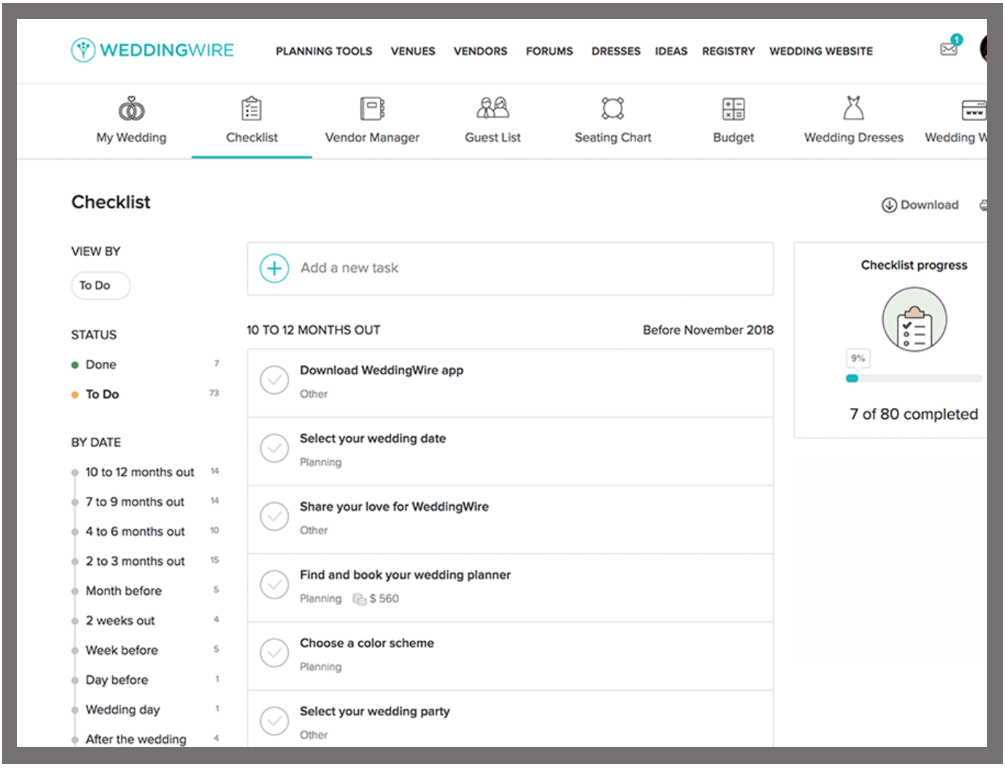Click the plus icon to add a task
Image resolution: width=1005 pixels, height=768 pixels.
click(x=274, y=268)
